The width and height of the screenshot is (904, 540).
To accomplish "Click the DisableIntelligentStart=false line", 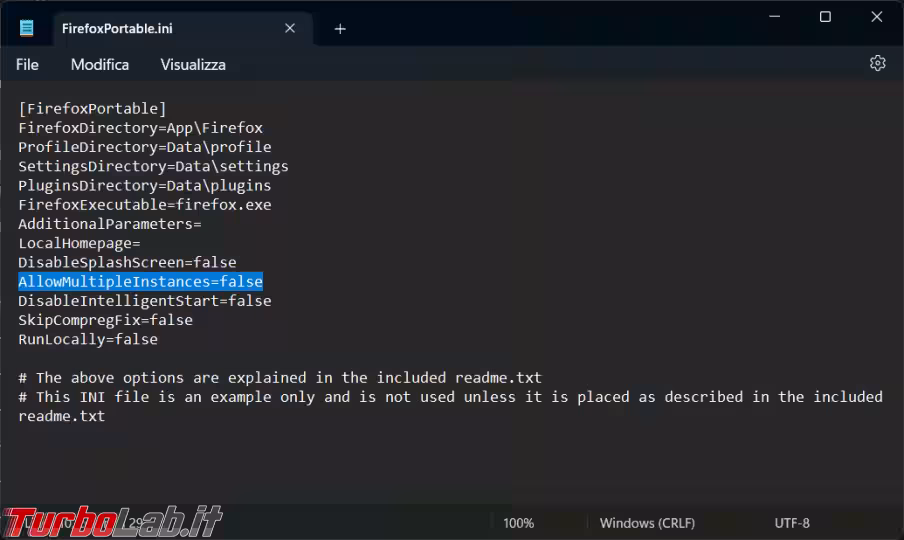I will point(145,301).
